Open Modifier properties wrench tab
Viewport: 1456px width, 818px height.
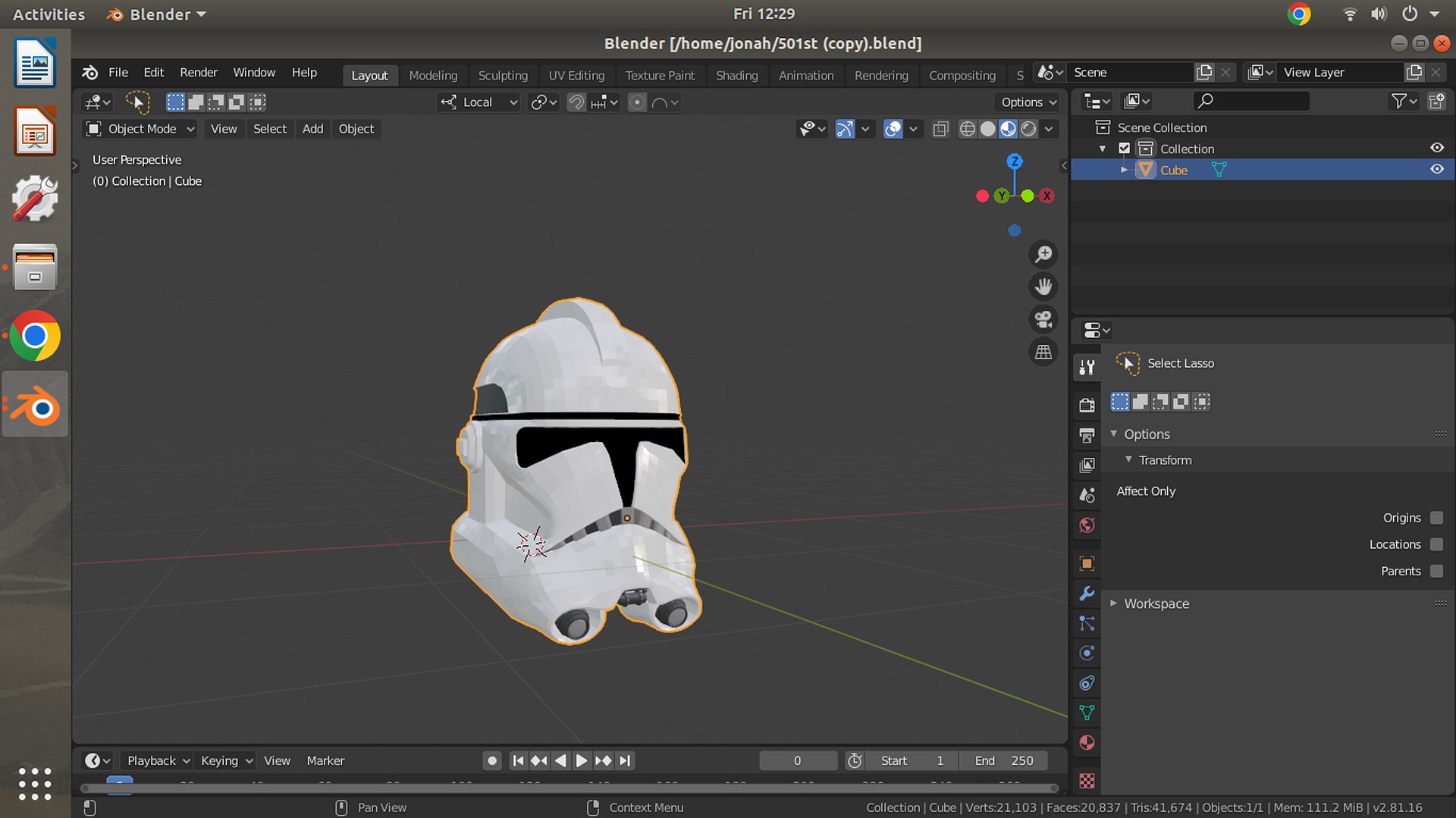(x=1087, y=593)
